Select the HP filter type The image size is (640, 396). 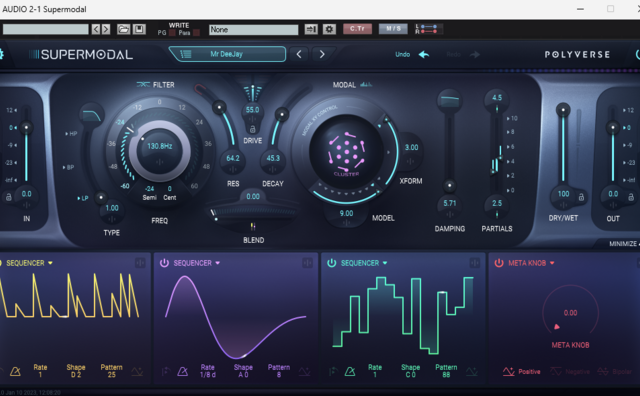click(71, 133)
